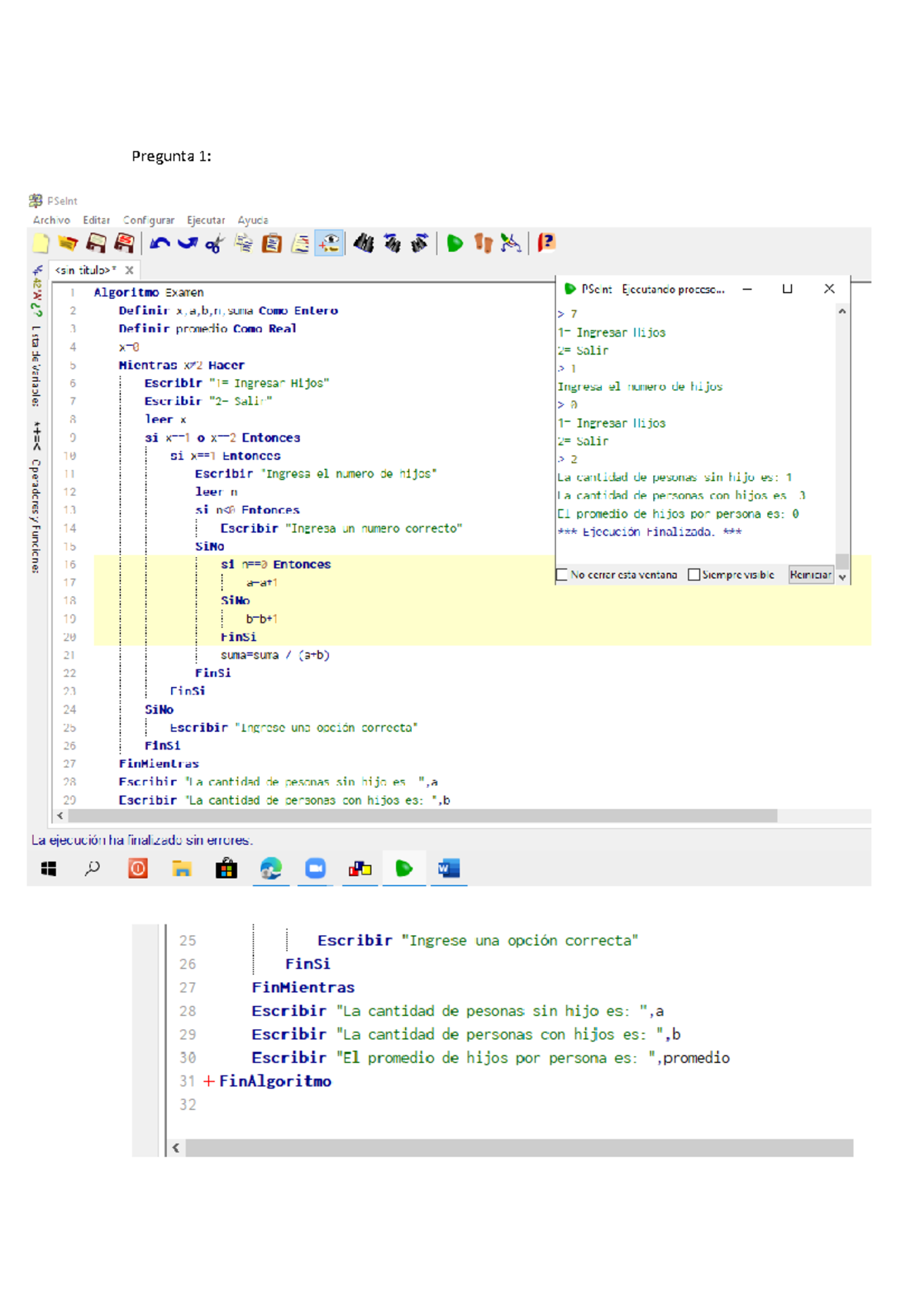The height and width of the screenshot is (1308, 924).
Task: Click the Save floppy disk icon
Action: [96, 244]
